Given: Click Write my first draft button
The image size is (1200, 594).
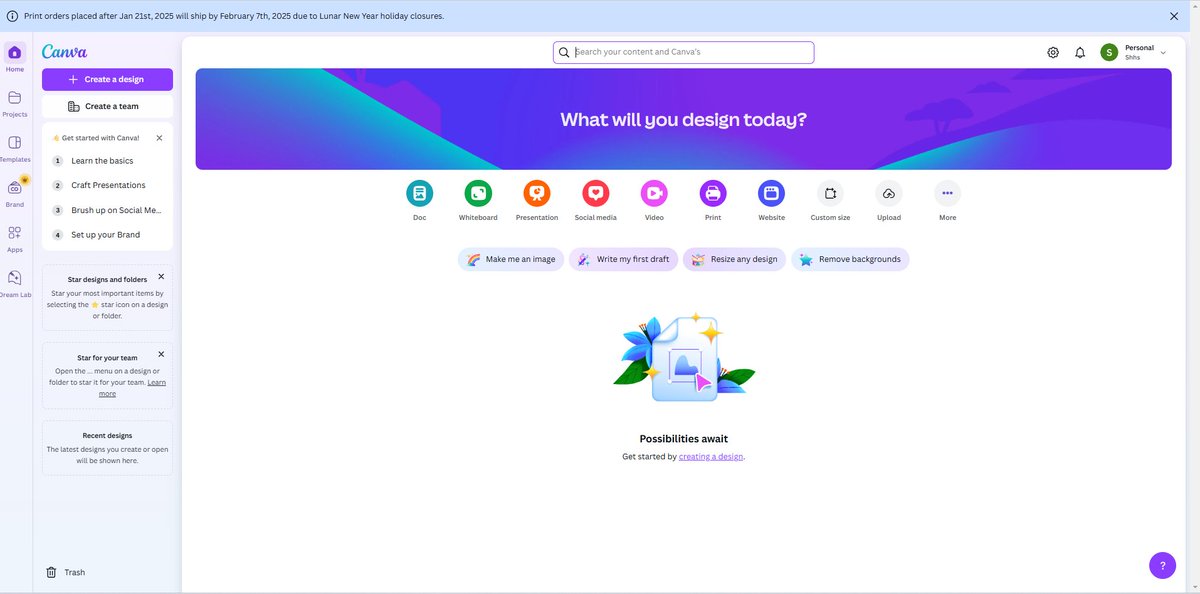Looking at the screenshot, I should click(x=624, y=259).
